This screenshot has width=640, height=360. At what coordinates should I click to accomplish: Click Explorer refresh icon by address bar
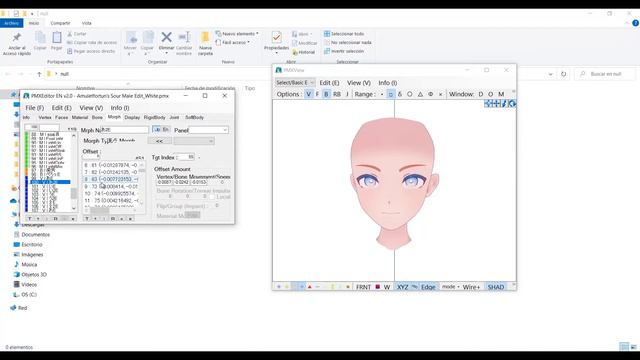[x=564, y=74]
